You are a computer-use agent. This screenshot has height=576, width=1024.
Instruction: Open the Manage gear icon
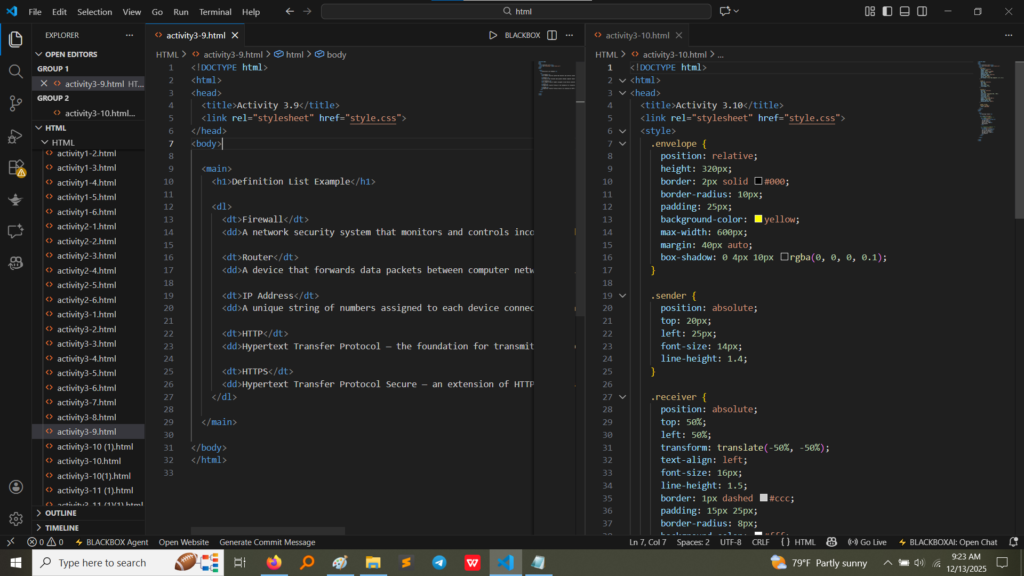tap(16, 519)
